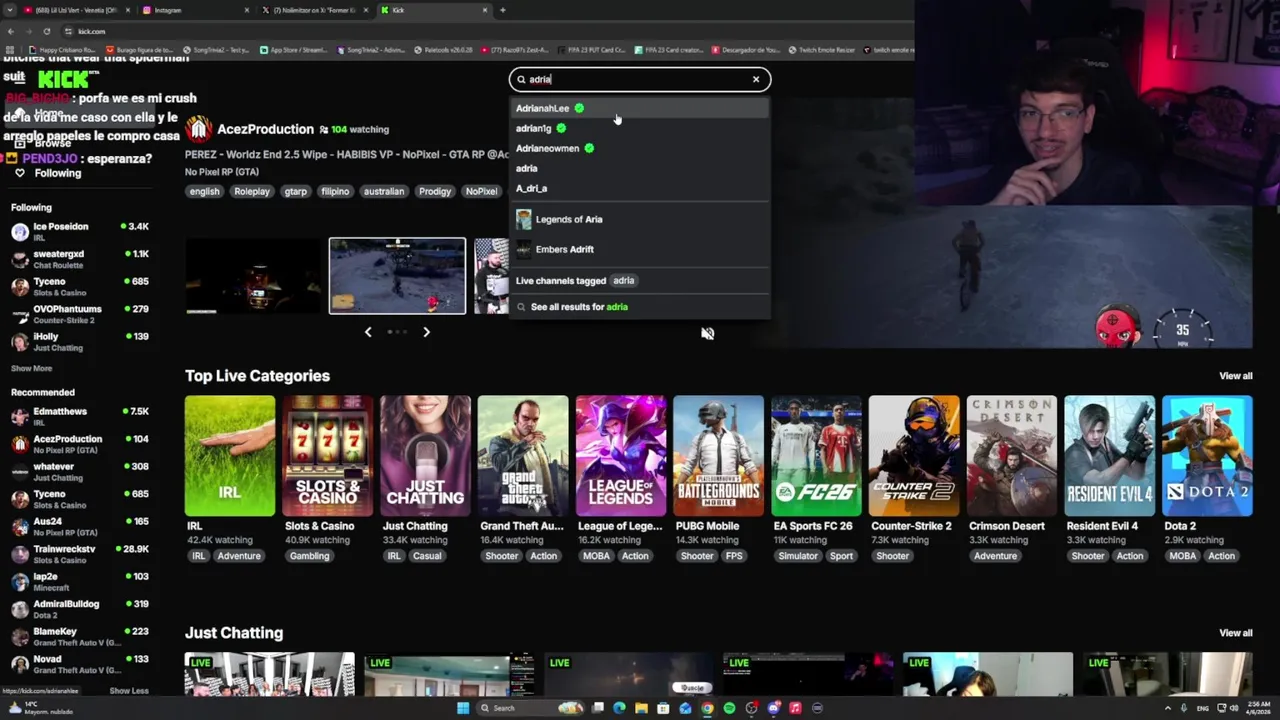Collapse recommended list with Show Less
This screenshot has width=1280, height=720.
pos(128,691)
